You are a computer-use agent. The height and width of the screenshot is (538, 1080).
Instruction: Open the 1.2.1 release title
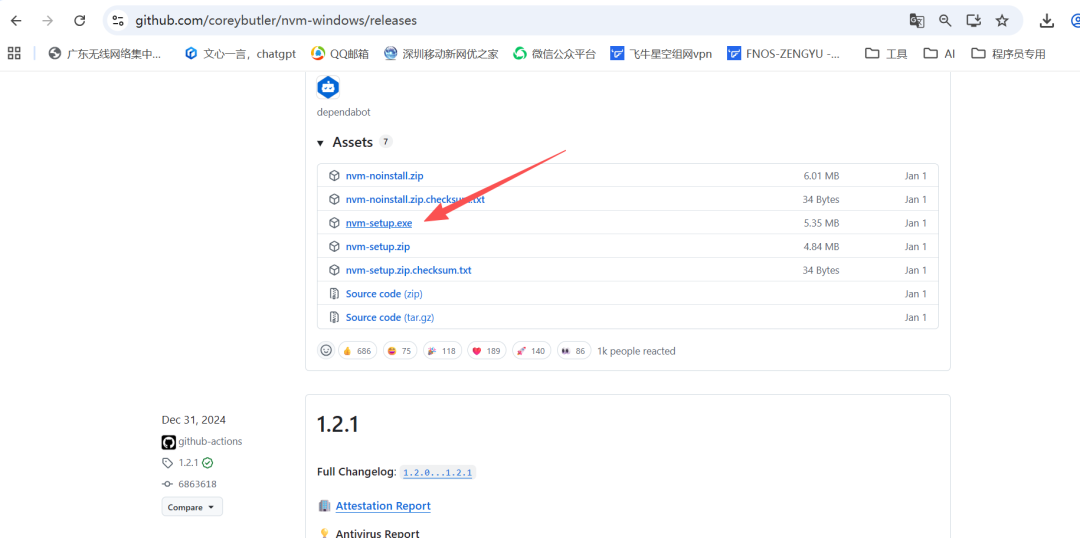point(338,424)
